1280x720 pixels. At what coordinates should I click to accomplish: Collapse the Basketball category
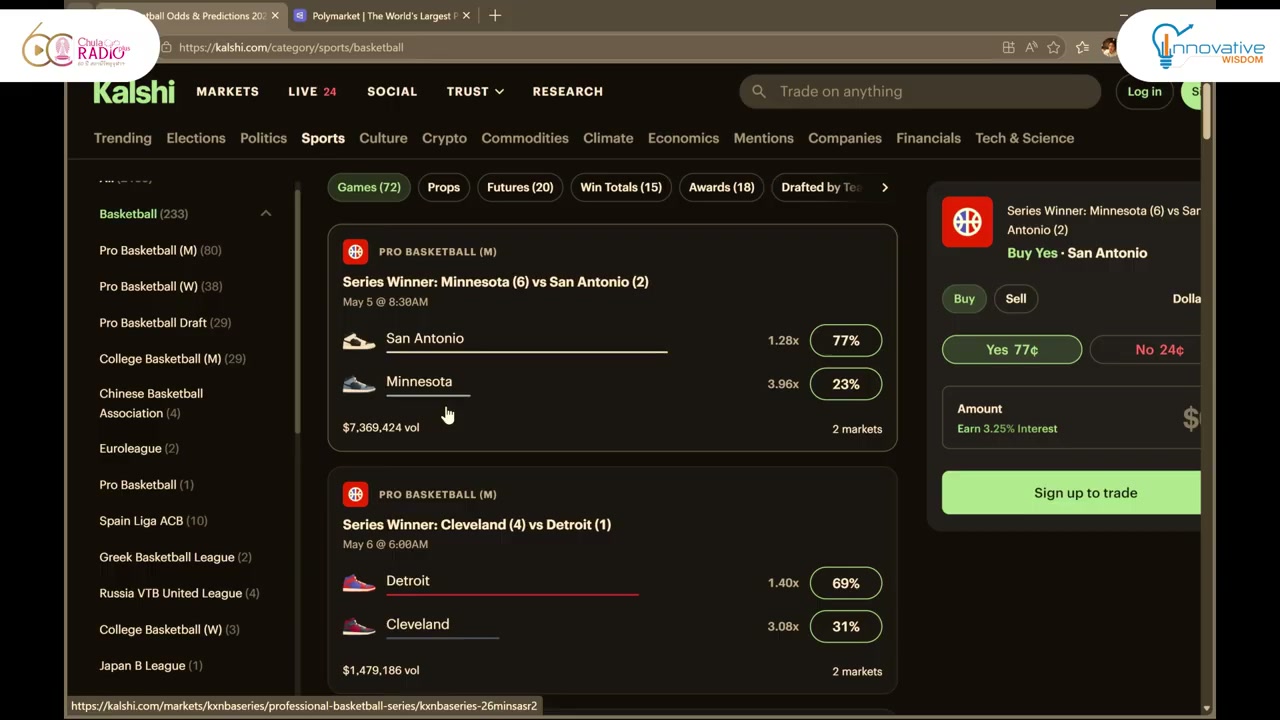tap(266, 214)
